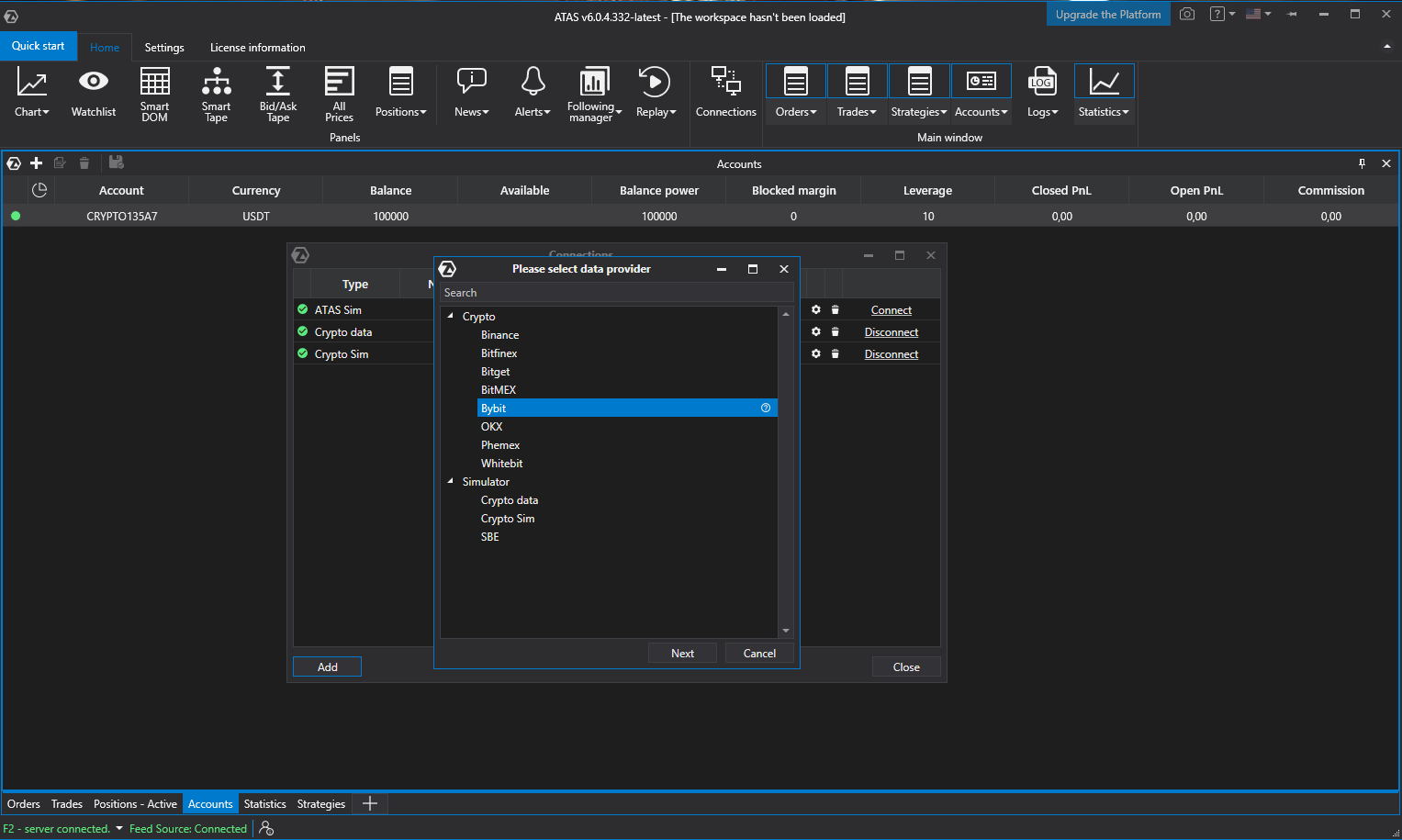Open the language flag dropdown

pos(1258,14)
